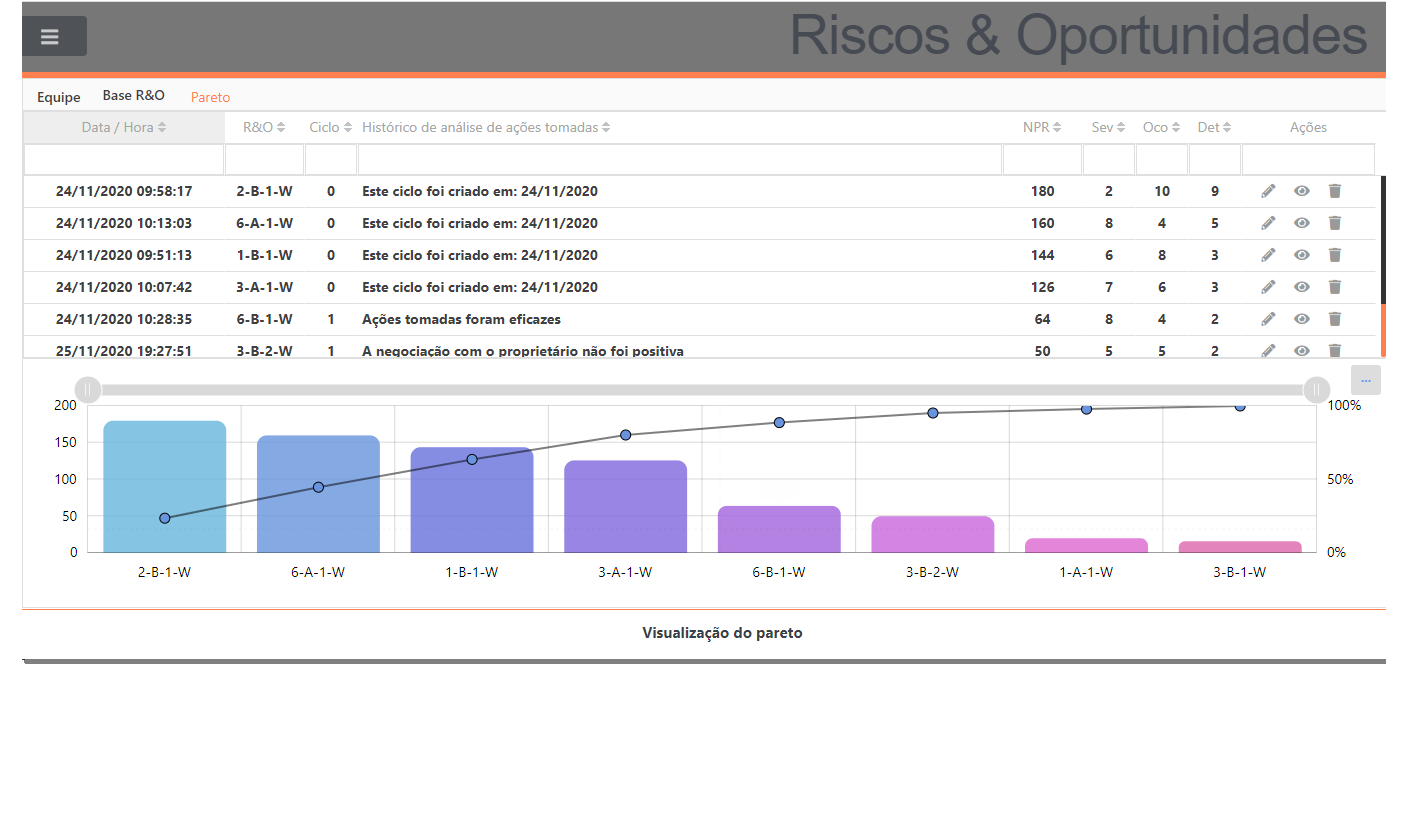Image resolution: width=1408 pixels, height=838 pixels.
Task: Click pencil icon for the 1-B-1-W row
Action: [1268, 255]
